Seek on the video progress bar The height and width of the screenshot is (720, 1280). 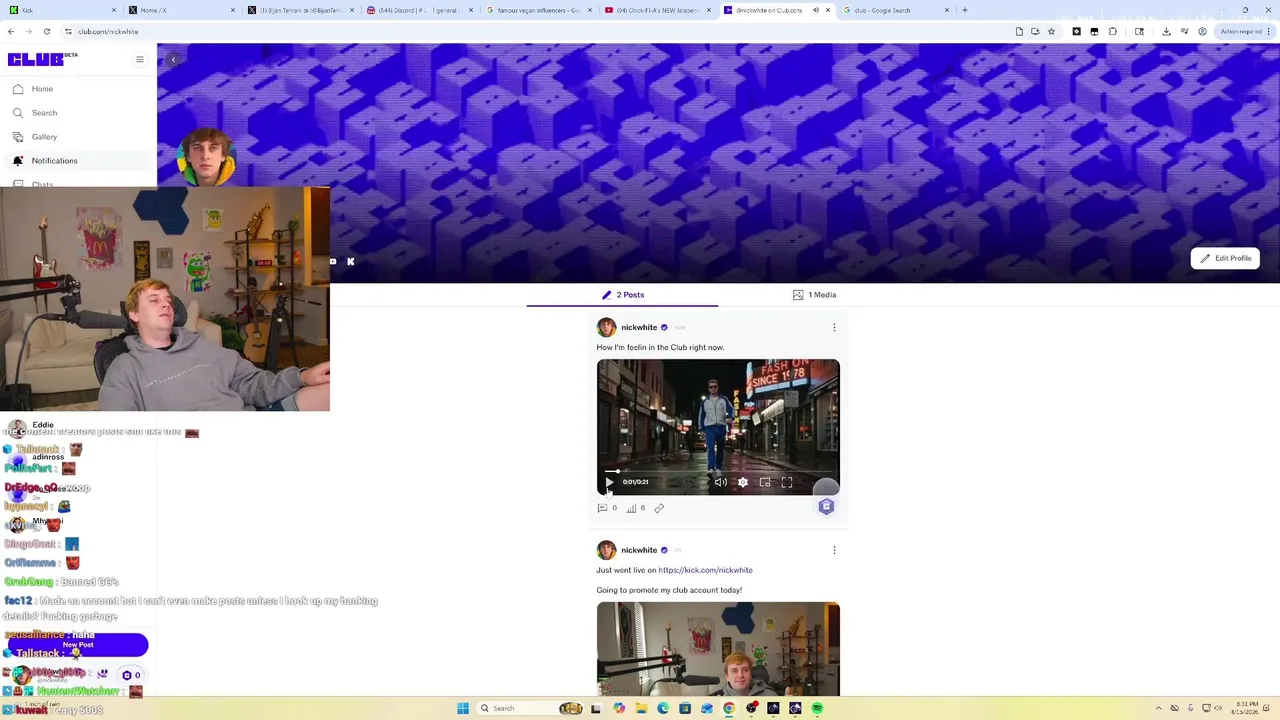coord(718,470)
